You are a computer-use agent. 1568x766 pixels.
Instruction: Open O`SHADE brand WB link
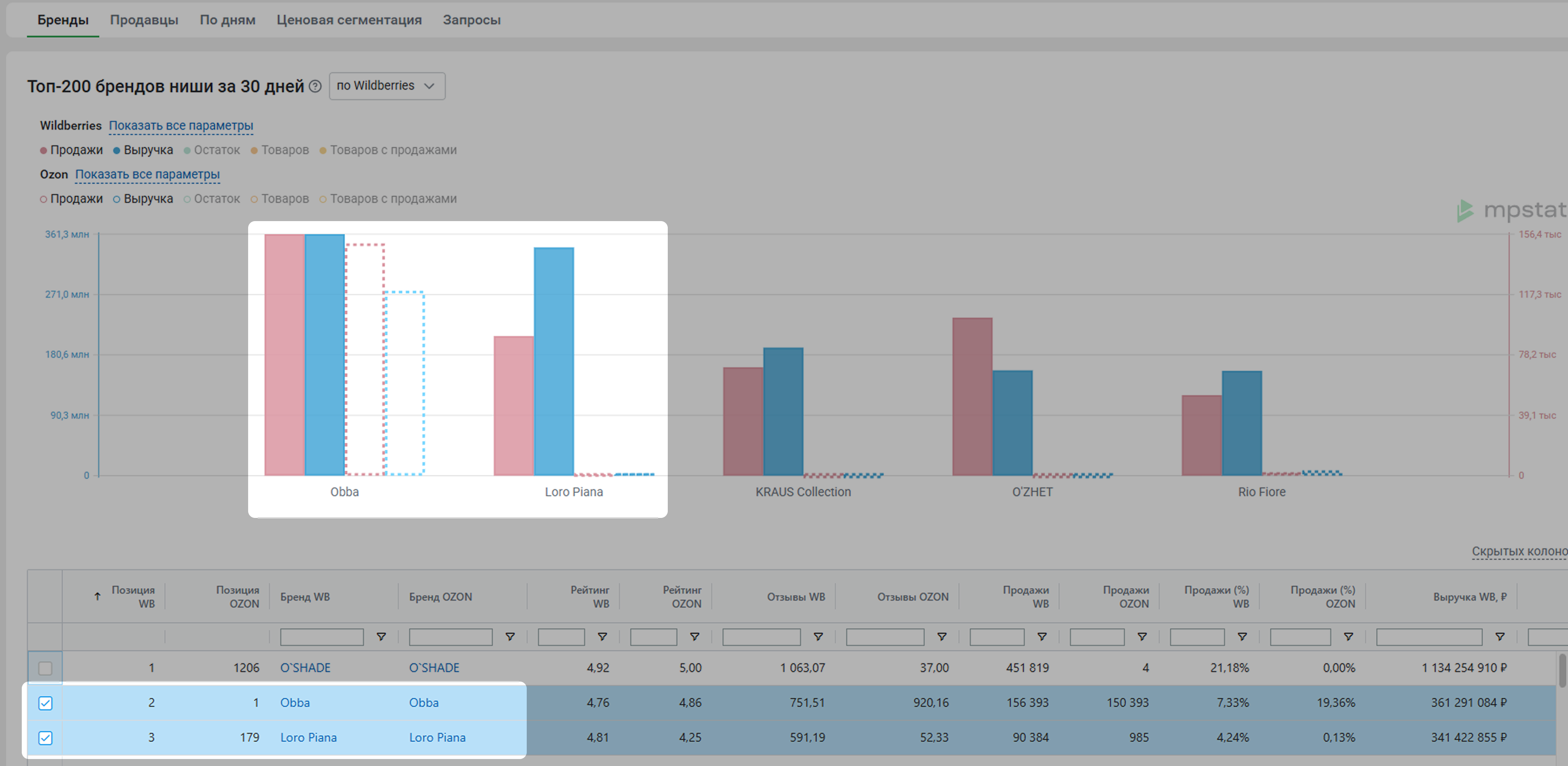(305, 668)
